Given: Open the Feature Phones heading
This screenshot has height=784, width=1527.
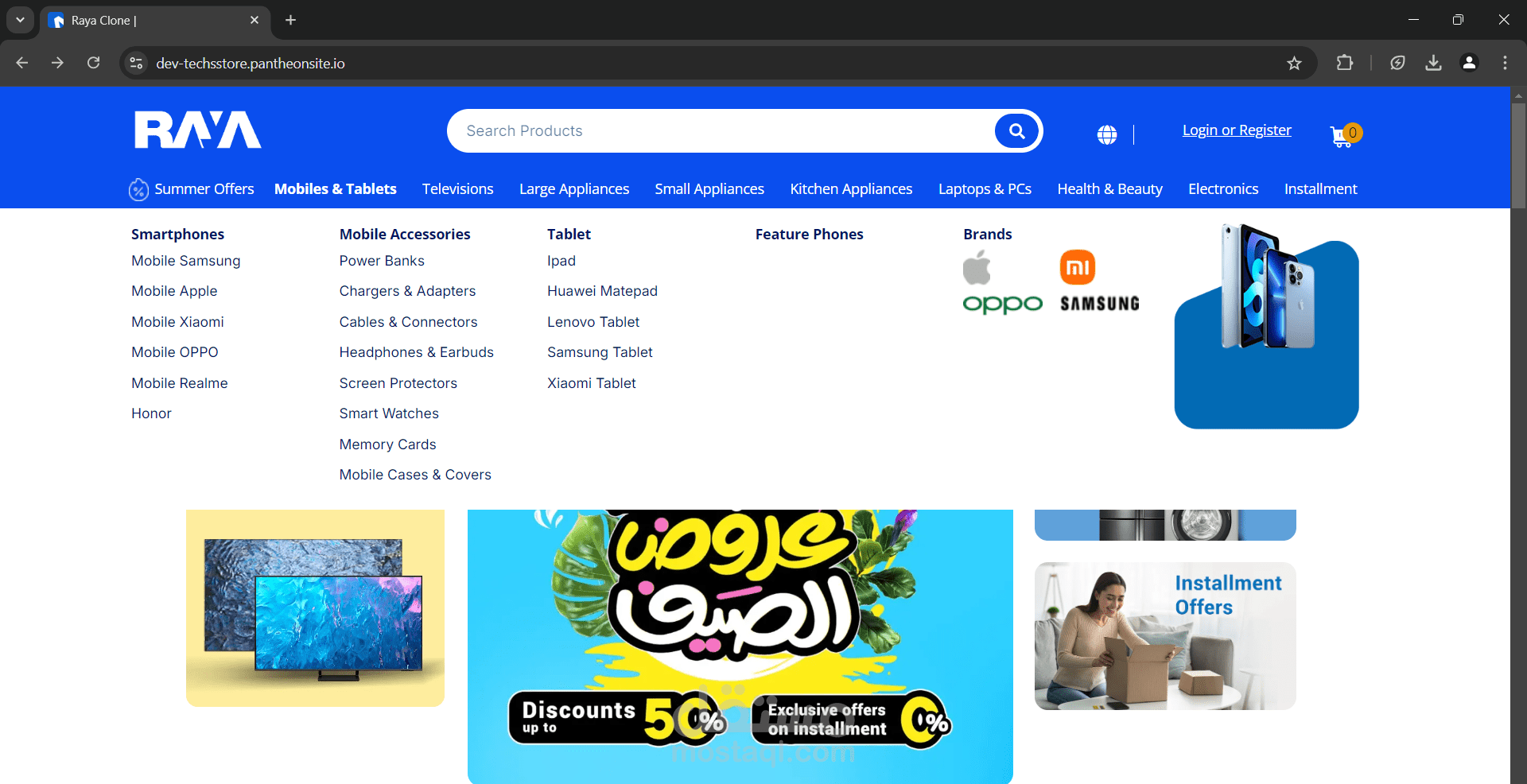Looking at the screenshot, I should [x=809, y=235].
